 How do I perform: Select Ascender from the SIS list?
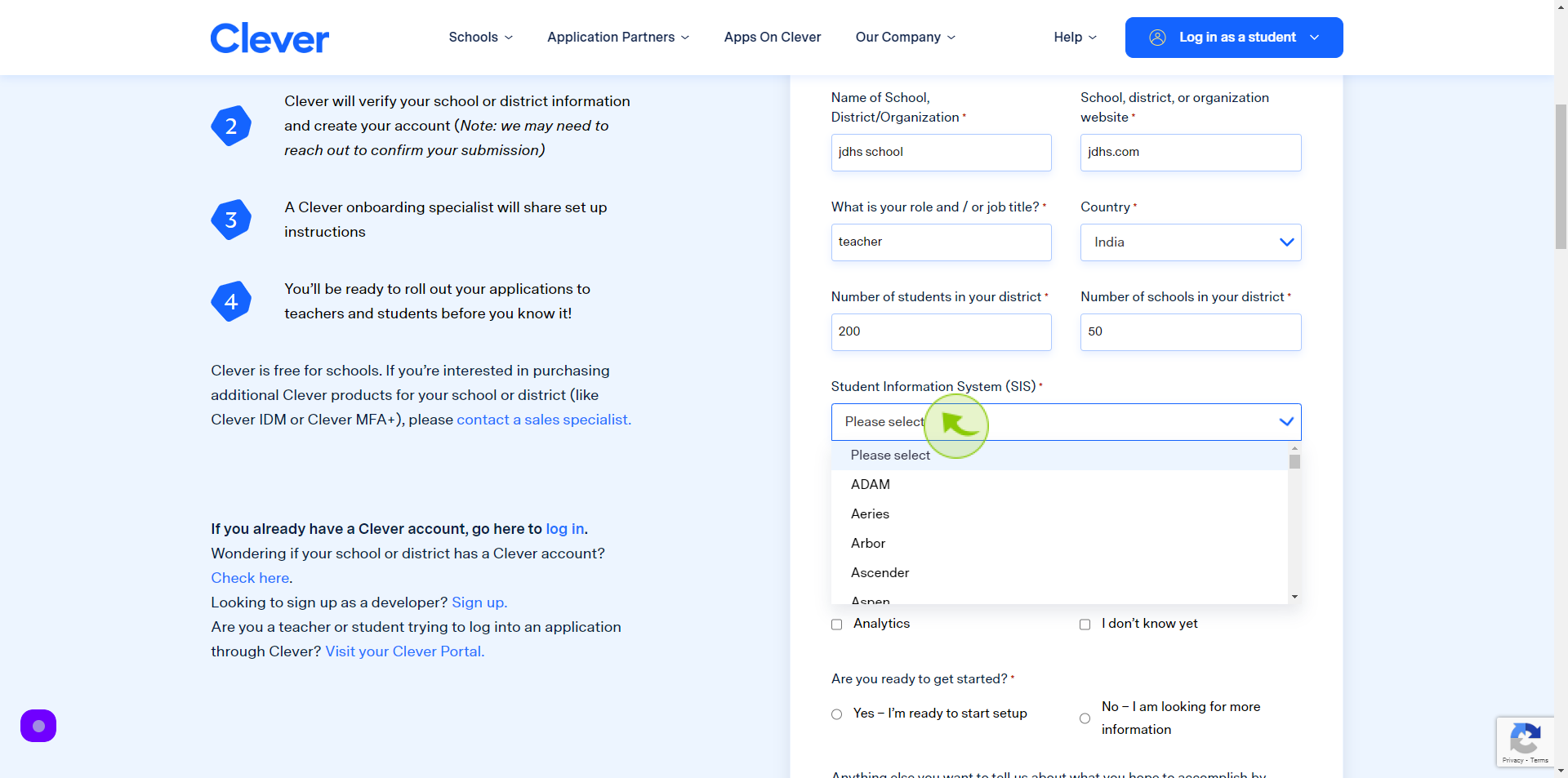pyautogui.click(x=1059, y=573)
